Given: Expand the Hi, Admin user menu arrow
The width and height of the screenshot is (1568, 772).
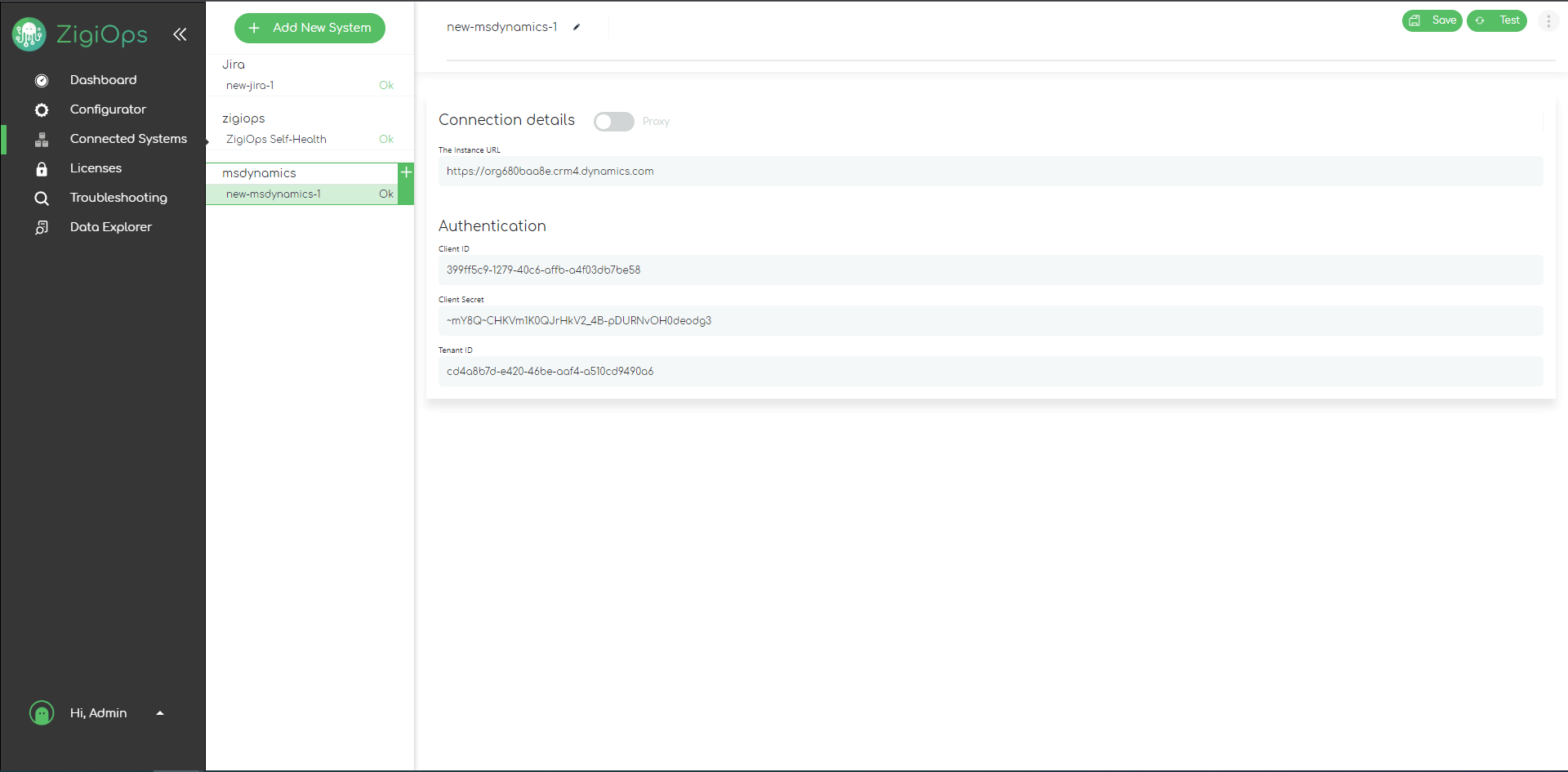Looking at the screenshot, I should click(x=160, y=713).
